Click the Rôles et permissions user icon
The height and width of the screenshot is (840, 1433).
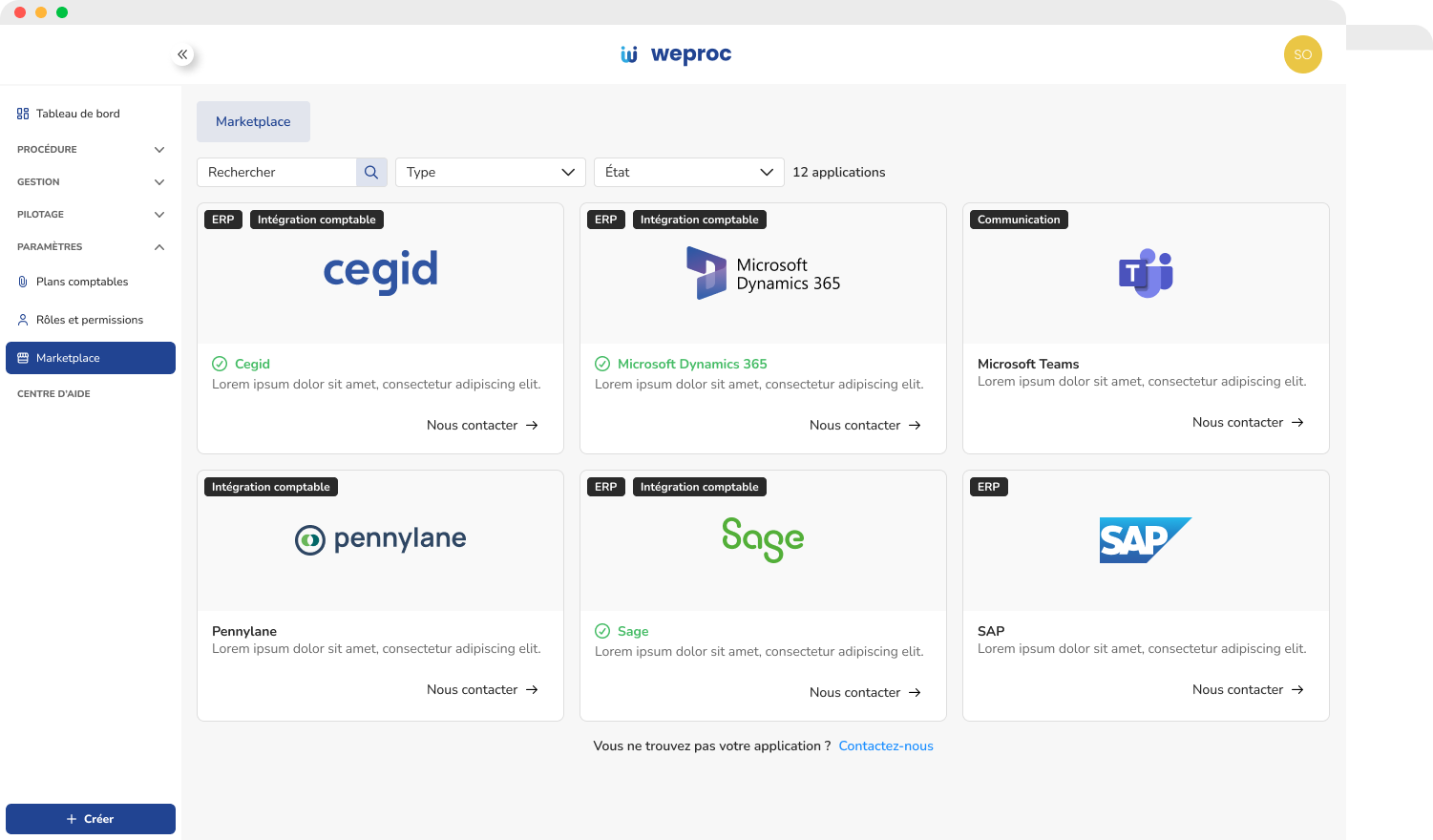click(x=21, y=319)
